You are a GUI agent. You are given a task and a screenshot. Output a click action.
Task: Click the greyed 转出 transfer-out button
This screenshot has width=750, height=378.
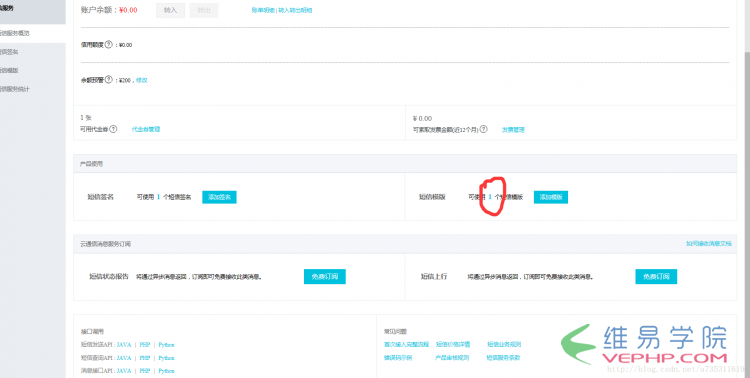204,11
